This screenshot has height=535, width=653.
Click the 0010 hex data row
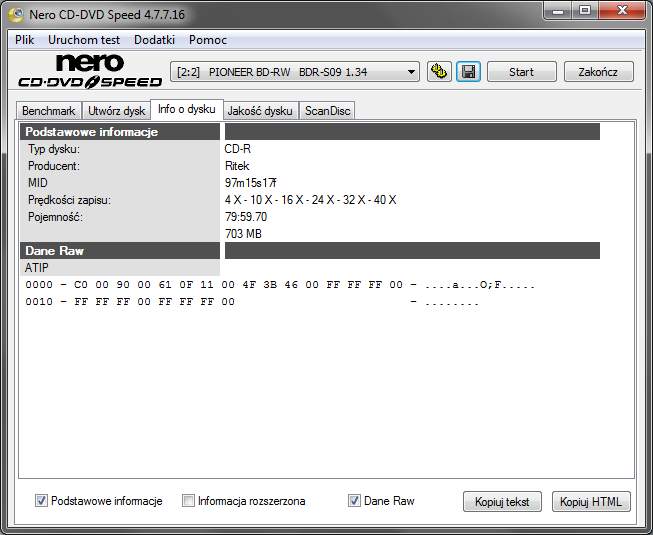pos(252,302)
